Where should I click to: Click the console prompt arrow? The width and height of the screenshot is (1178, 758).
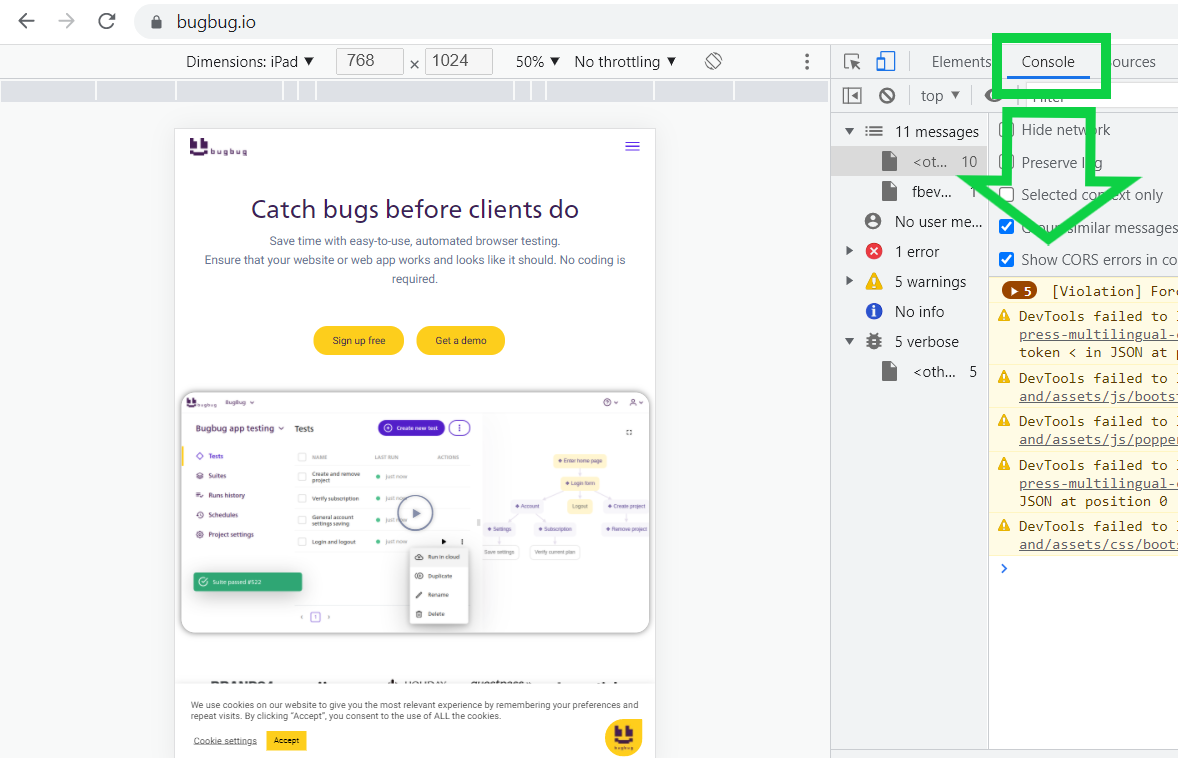tap(1004, 569)
